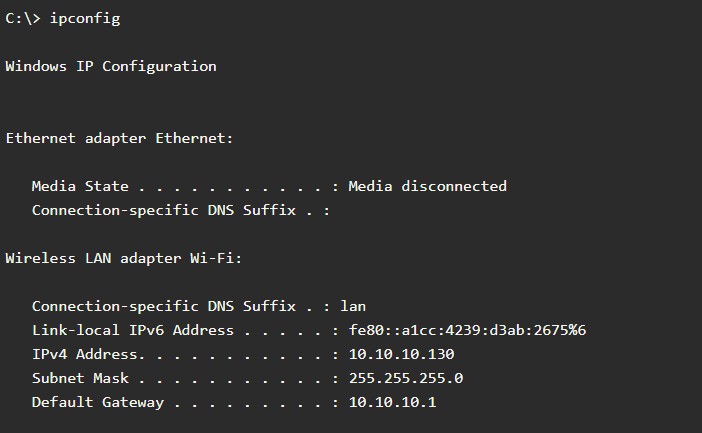Select the Media disconnected status text
Image resolution: width=702 pixels, height=433 pixels.
(x=427, y=186)
